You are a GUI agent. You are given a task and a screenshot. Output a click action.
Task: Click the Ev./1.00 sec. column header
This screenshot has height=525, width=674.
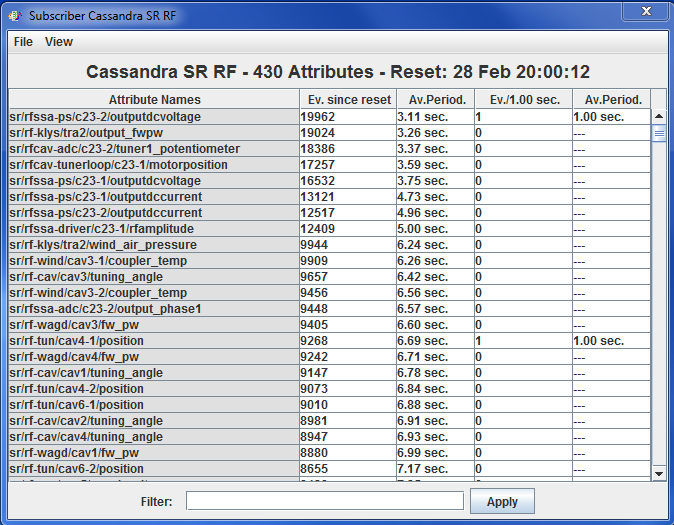coord(524,100)
